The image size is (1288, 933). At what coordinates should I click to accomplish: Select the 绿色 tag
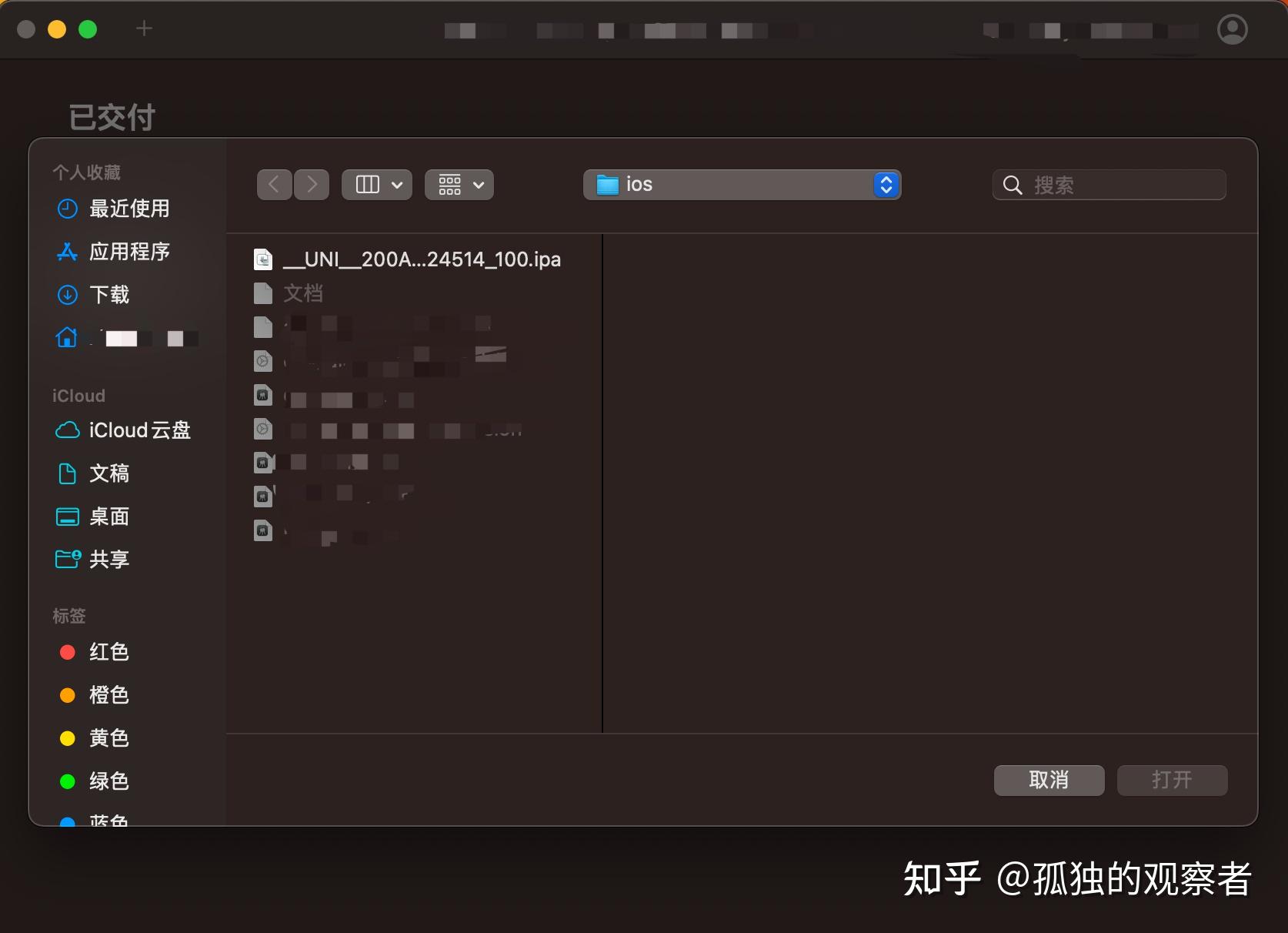109,781
